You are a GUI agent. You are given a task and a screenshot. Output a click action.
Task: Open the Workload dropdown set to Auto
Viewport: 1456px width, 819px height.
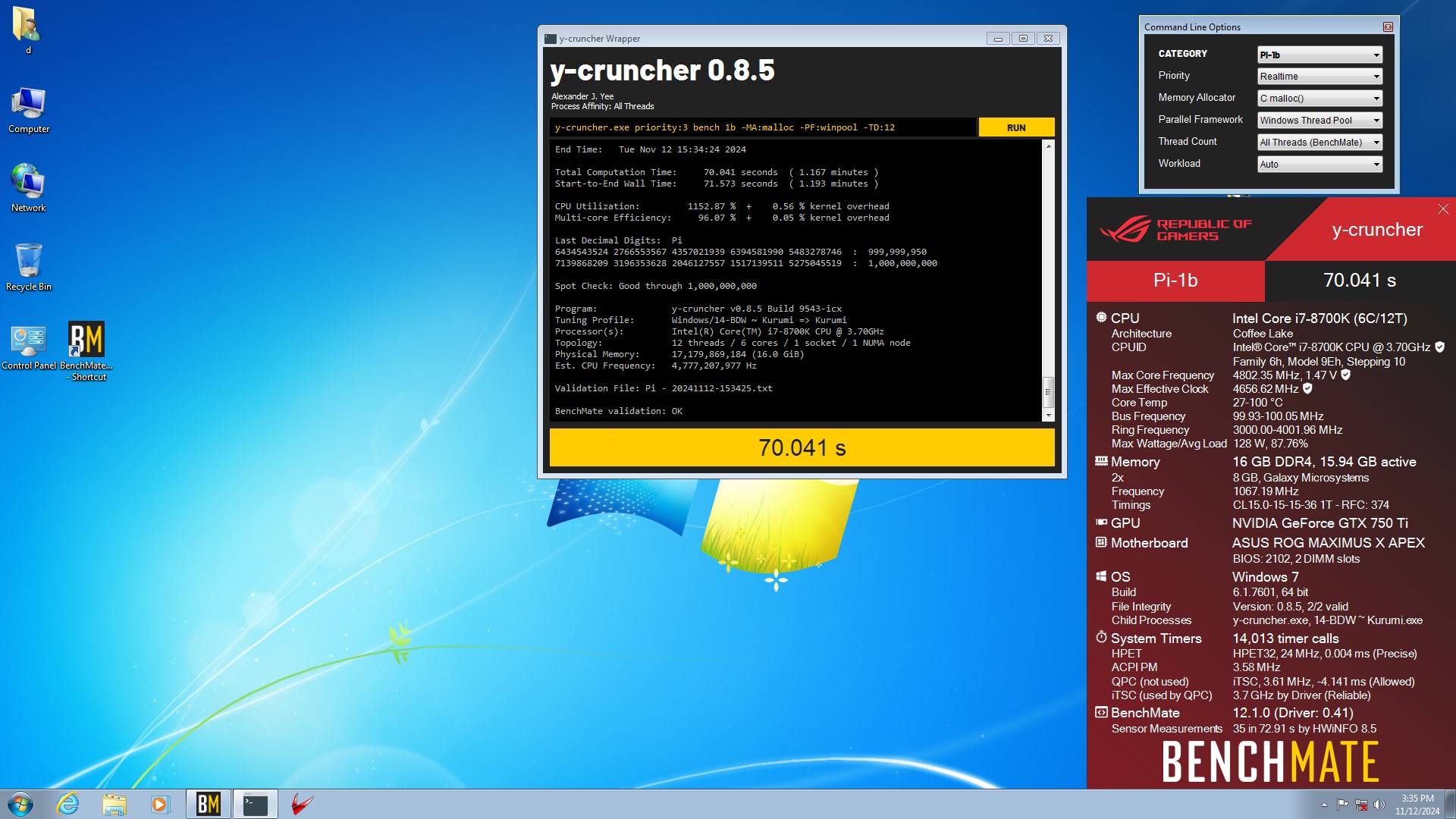tap(1319, 165)
